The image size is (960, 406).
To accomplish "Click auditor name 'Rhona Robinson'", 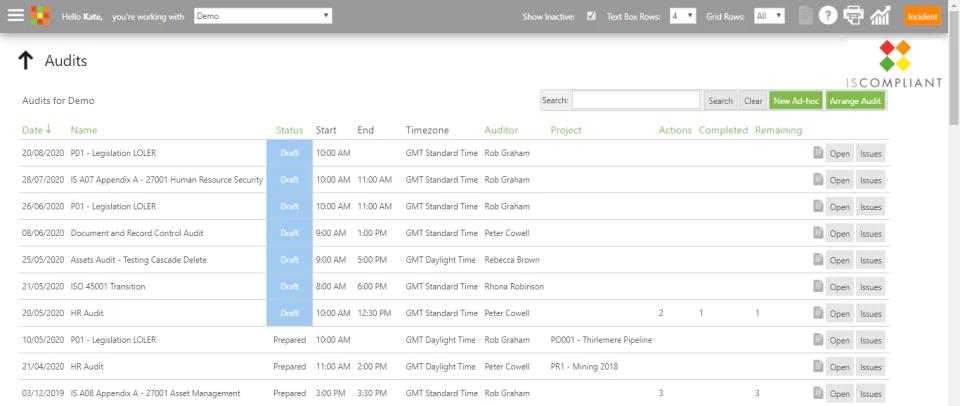I will [x=514, y=286].
